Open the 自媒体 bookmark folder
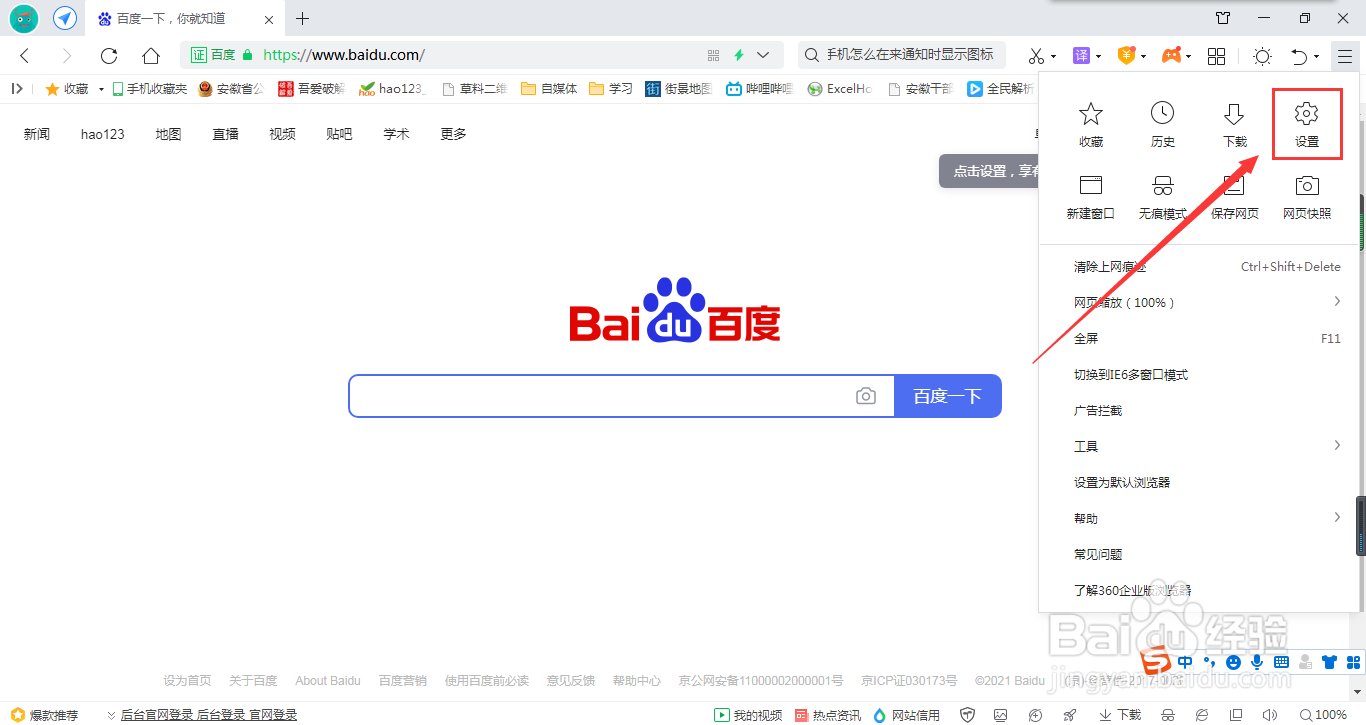The width and height of the screenshot is (1366, 725). coord(549,89)
